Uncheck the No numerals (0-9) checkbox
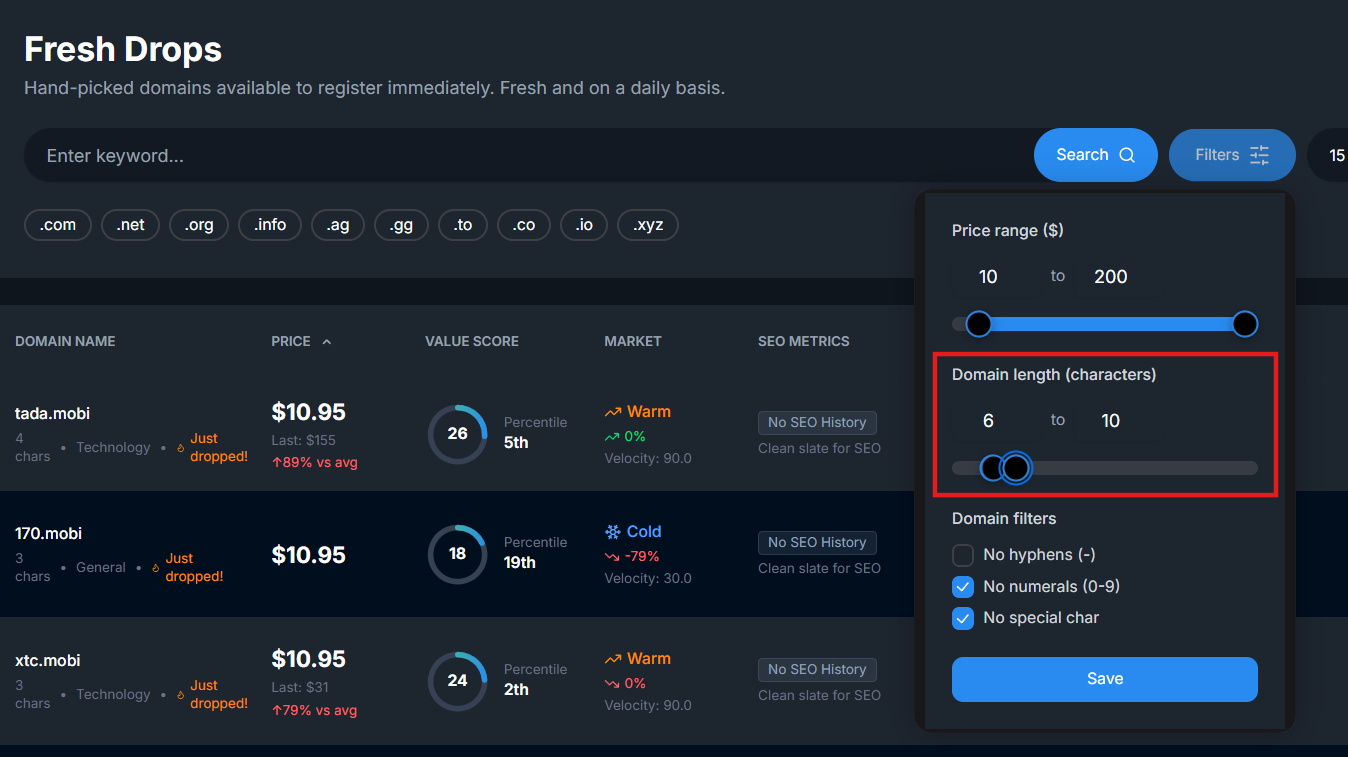 [x=963, y=587]
